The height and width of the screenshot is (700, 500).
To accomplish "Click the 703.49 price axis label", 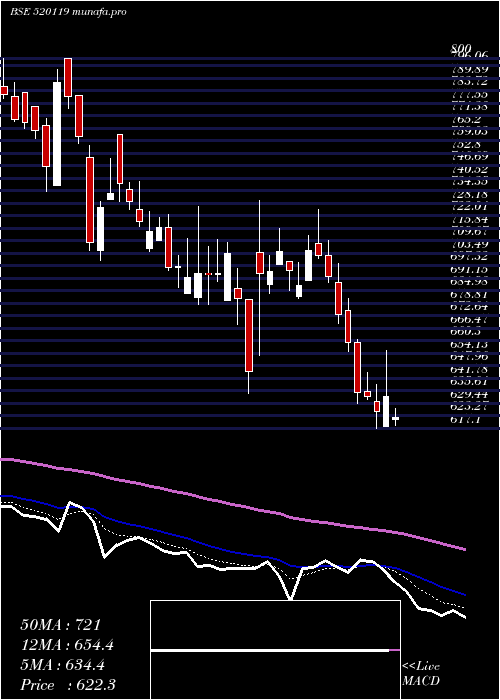I will [x=470, y=245].
